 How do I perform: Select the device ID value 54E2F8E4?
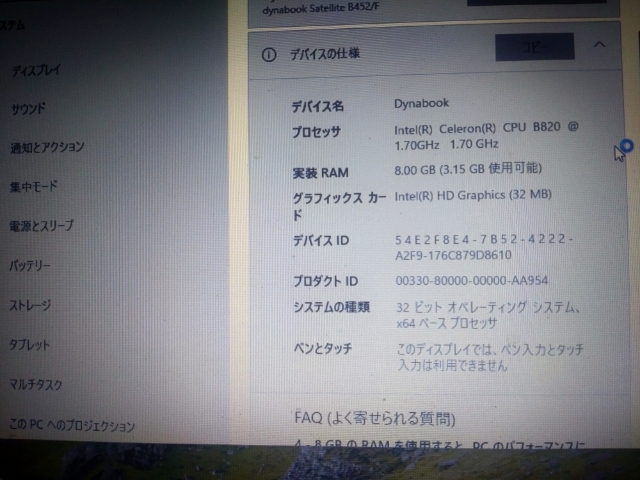(484, 247)
